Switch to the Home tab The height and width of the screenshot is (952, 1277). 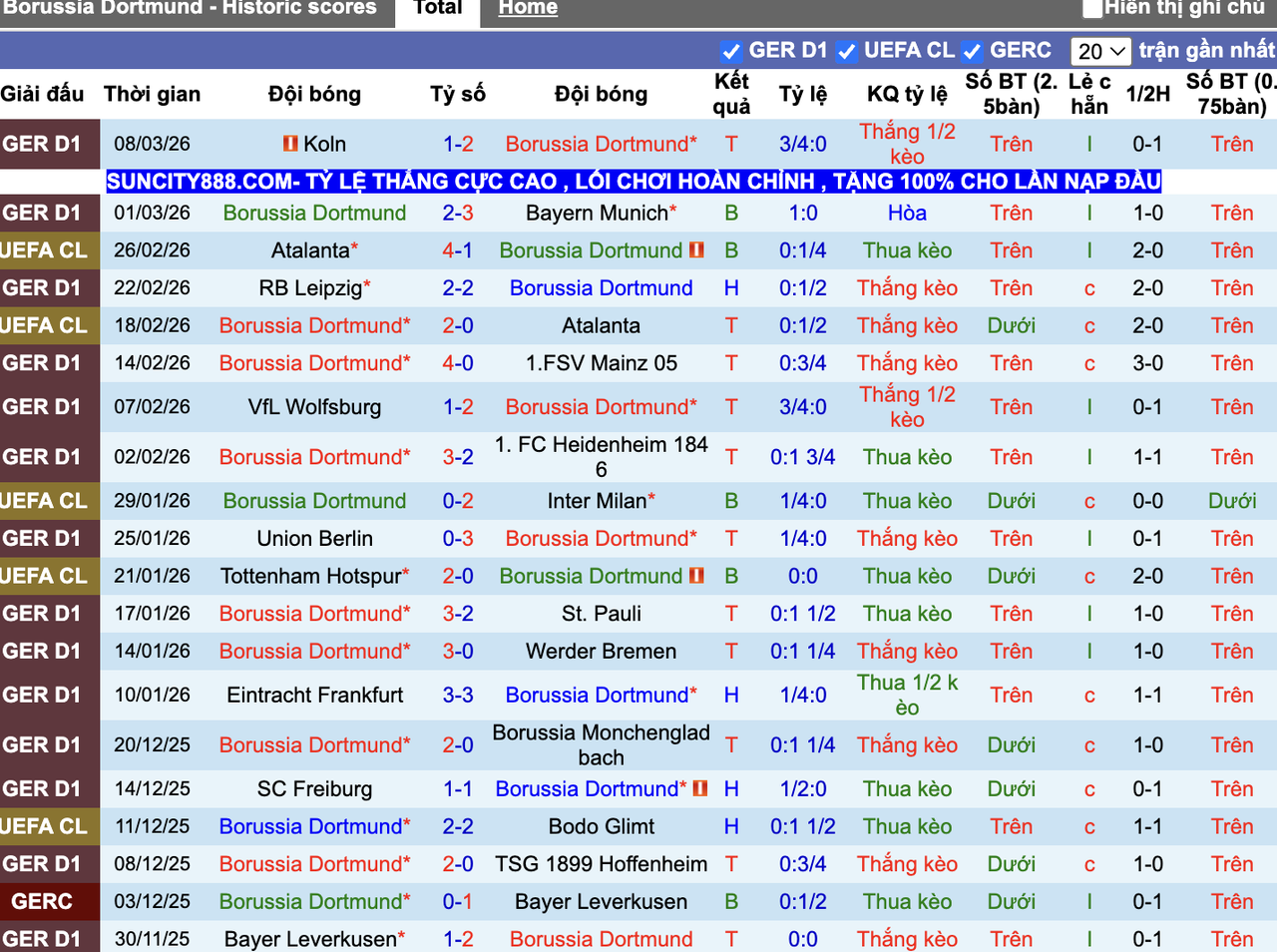click(x=528, y=8)
